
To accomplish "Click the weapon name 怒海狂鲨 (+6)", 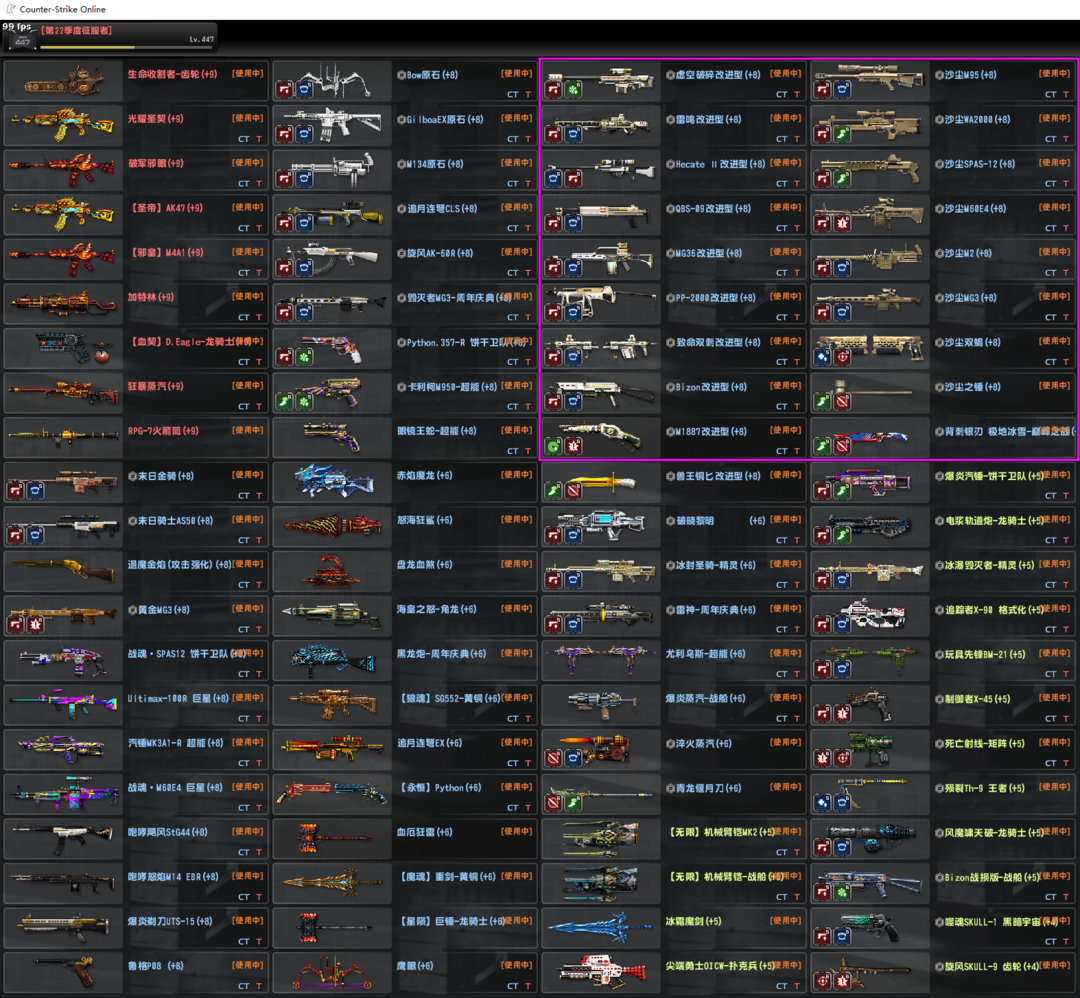I will 425,520.
